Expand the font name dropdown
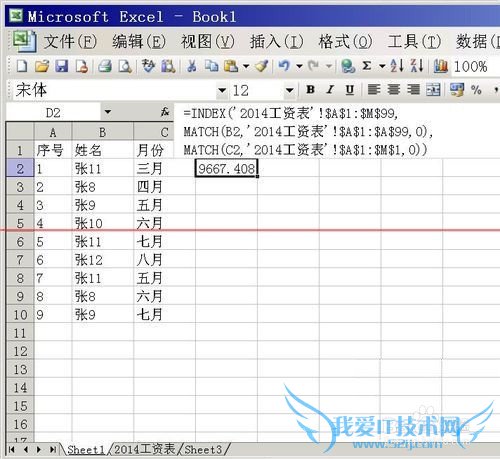Screen dimensions: 500x459 [222, 90]
